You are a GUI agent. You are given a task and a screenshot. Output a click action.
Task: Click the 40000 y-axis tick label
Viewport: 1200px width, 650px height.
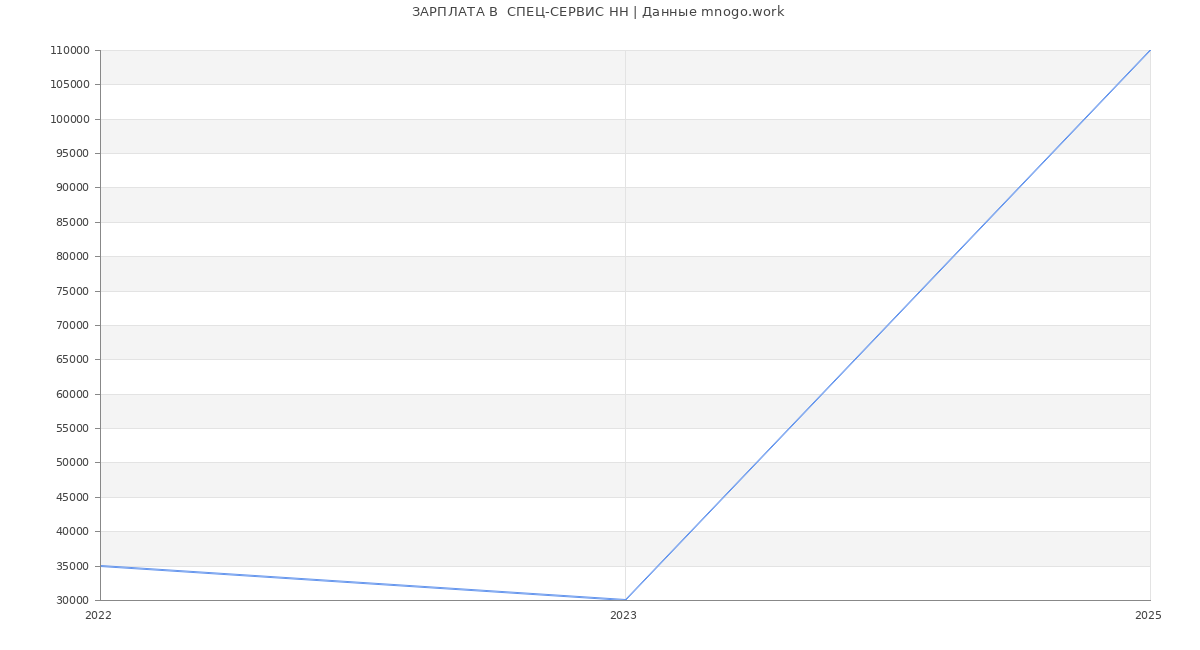pyautogui.click(x=72, y=532)
